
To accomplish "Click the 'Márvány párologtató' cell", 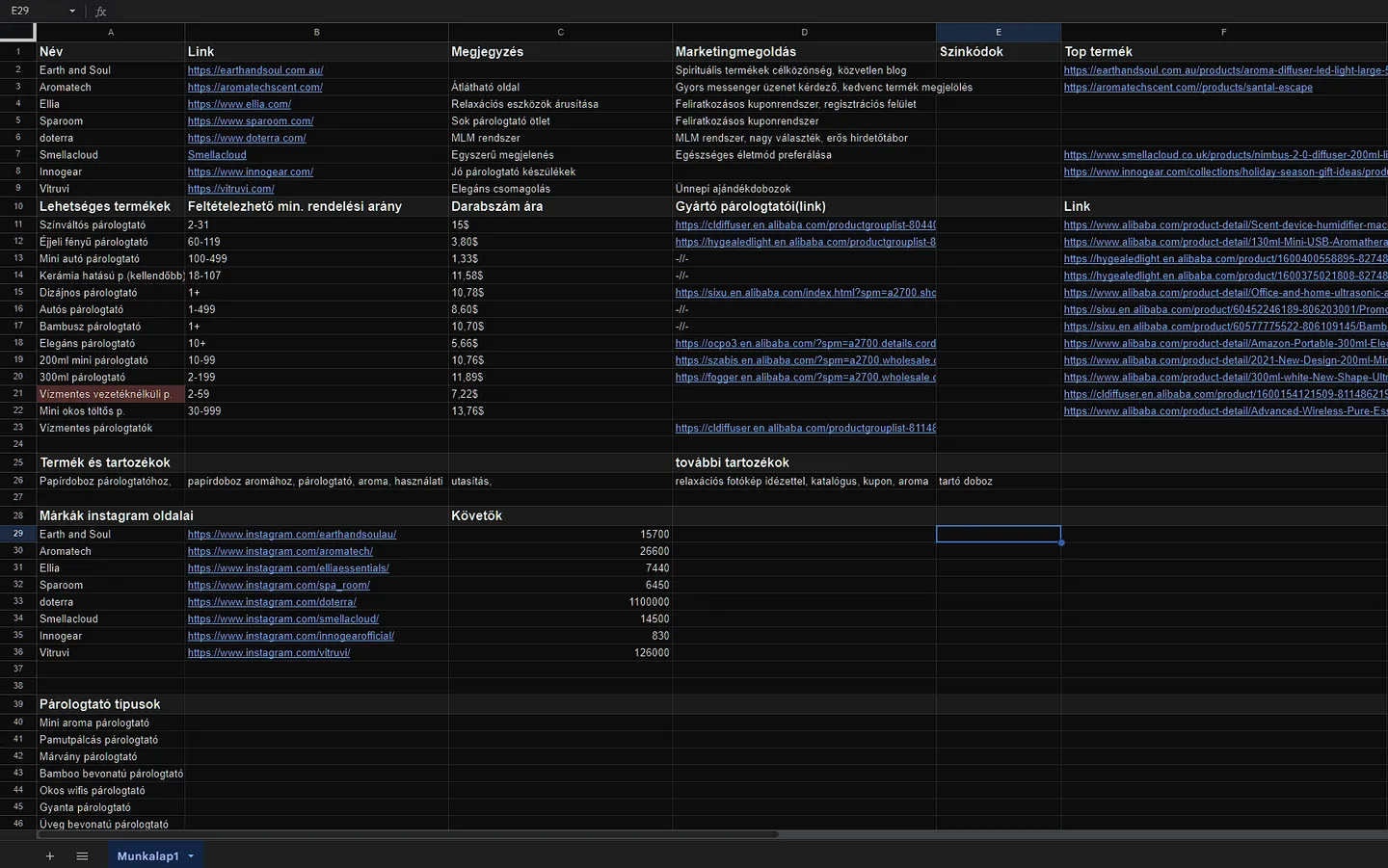I will (111, 757).
